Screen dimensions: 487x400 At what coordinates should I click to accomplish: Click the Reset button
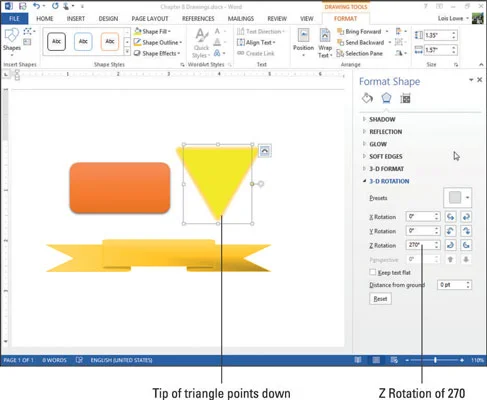[380, 299]
